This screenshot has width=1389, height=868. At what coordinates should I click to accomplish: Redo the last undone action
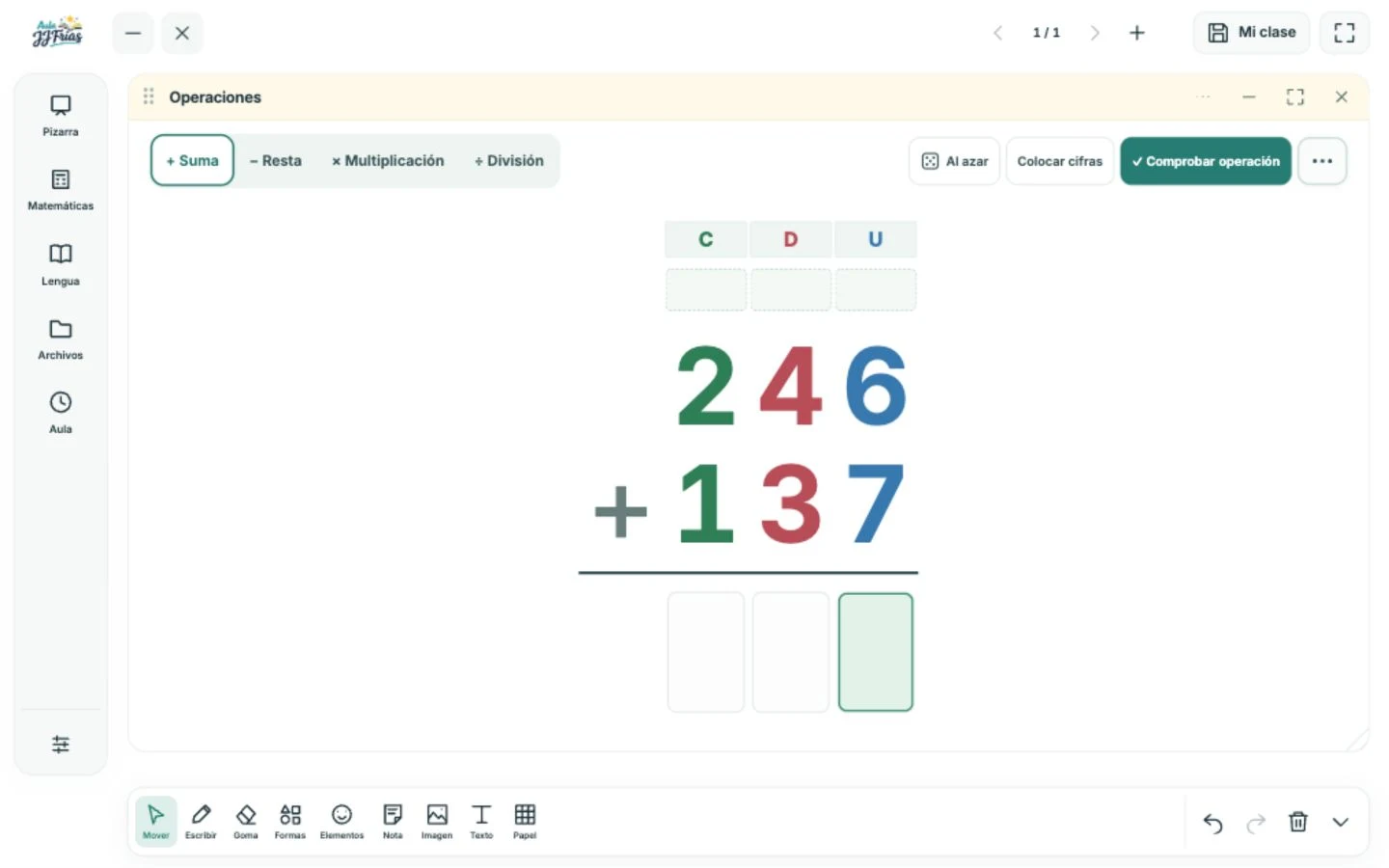[x=1256, y=823]
